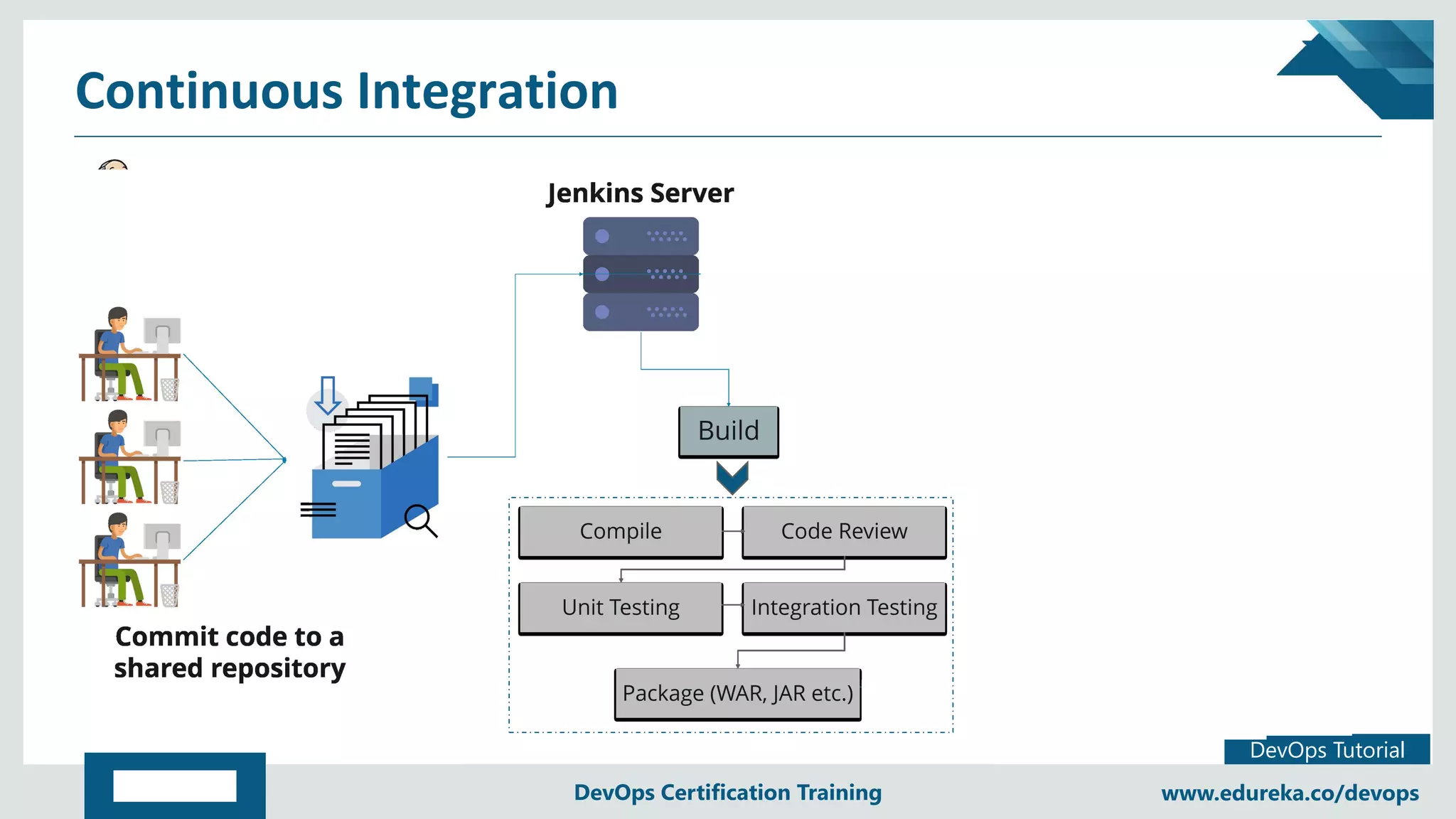Click the Jenkins Server rack icon
The image size is (1456, 819).
click(x=641, y=274)
